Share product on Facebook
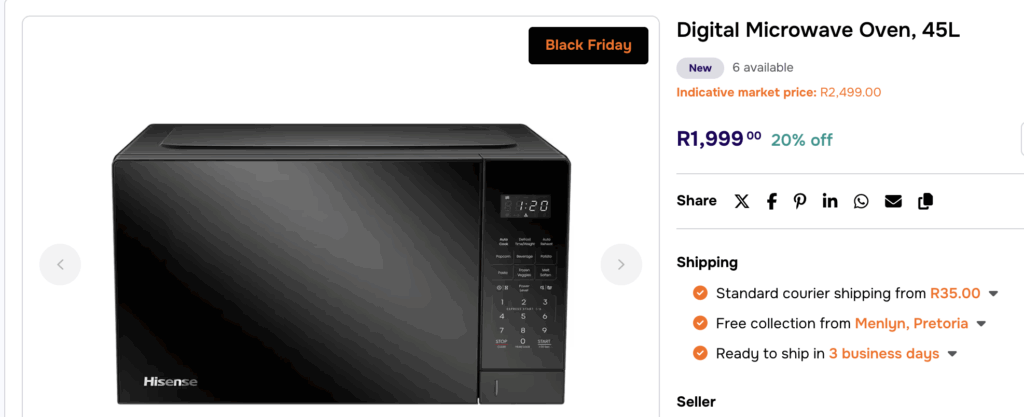Screen dimensions: 1024x417 point(771,201)
